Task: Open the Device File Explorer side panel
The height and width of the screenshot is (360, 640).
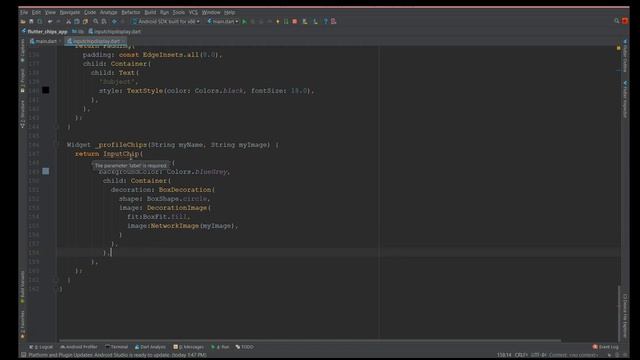Action: pyautogui.click(x=625, y=316)
